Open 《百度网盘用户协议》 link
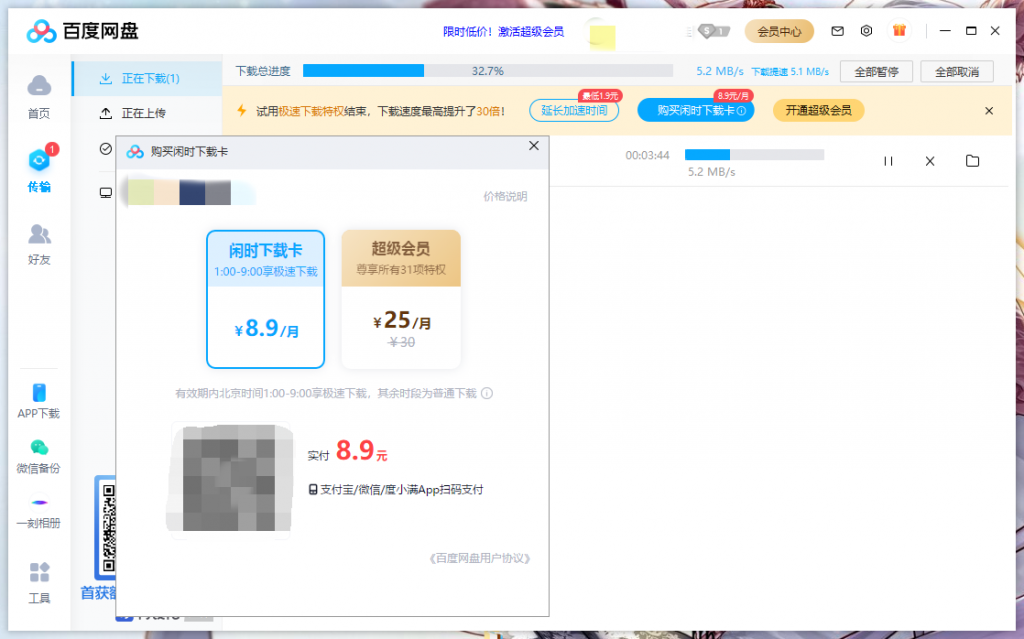Screen dimensions: 1024x639 click(480, 558)
